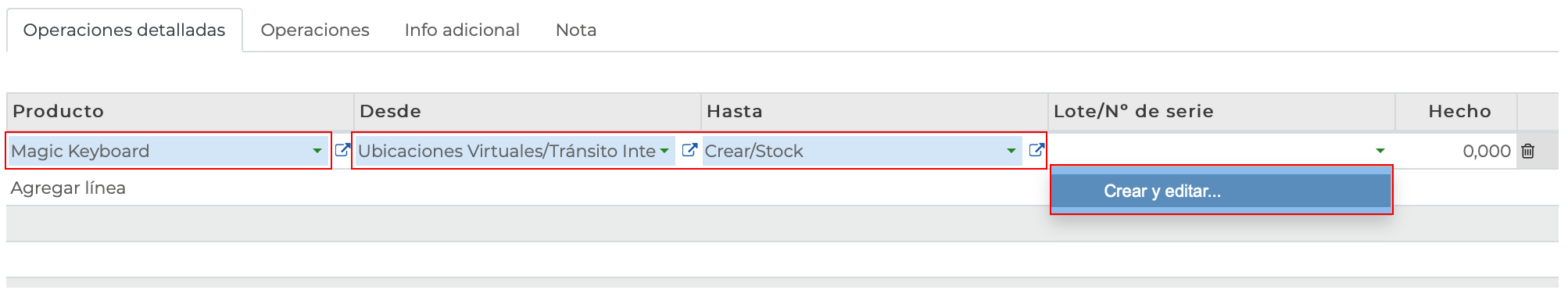1568x297 pixels.
Task: Open the Info adicional tab
Action: tap(462, 30)
